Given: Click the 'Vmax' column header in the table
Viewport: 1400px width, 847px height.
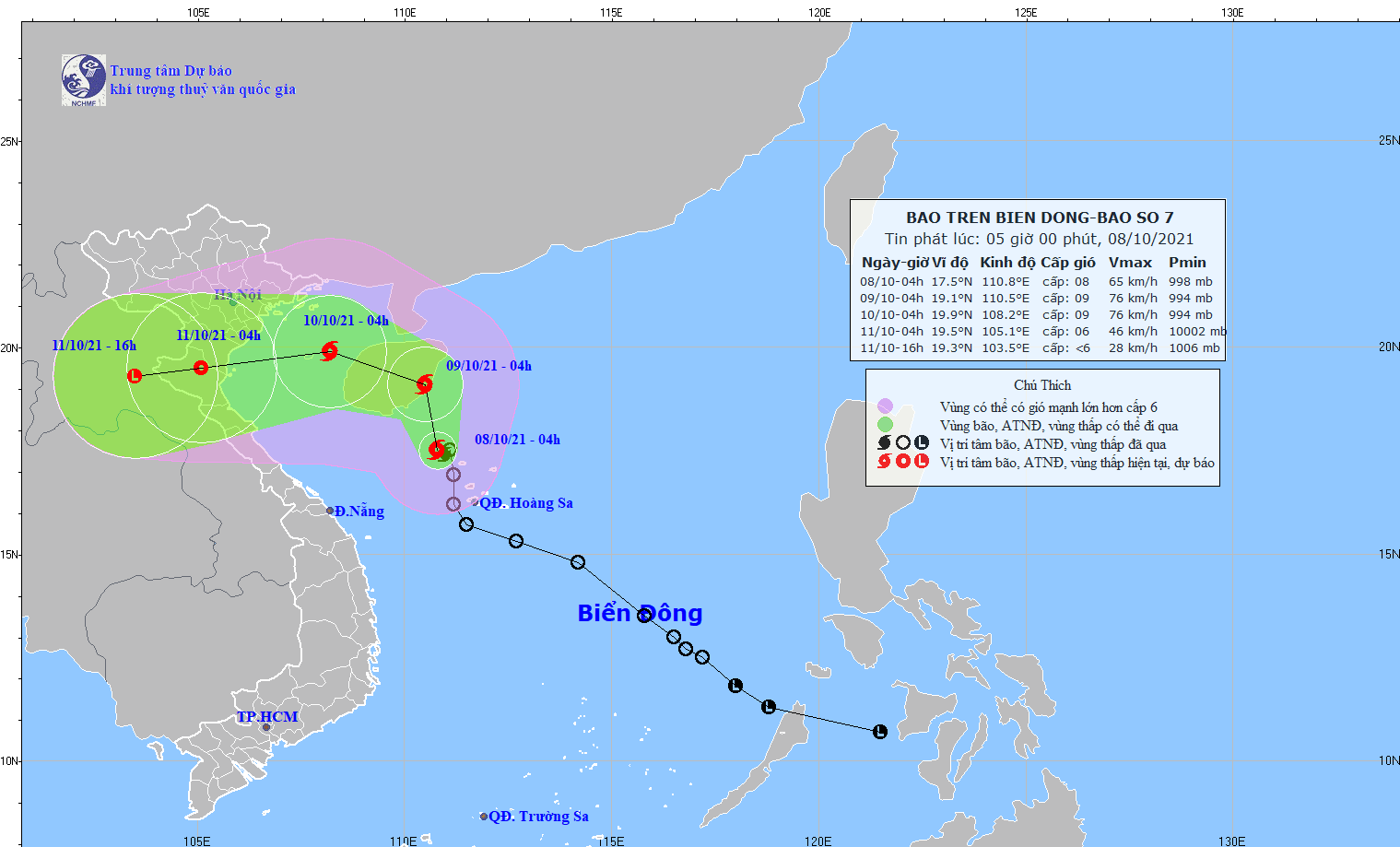Looking at the screenshot, I should tap(1130, 263).
